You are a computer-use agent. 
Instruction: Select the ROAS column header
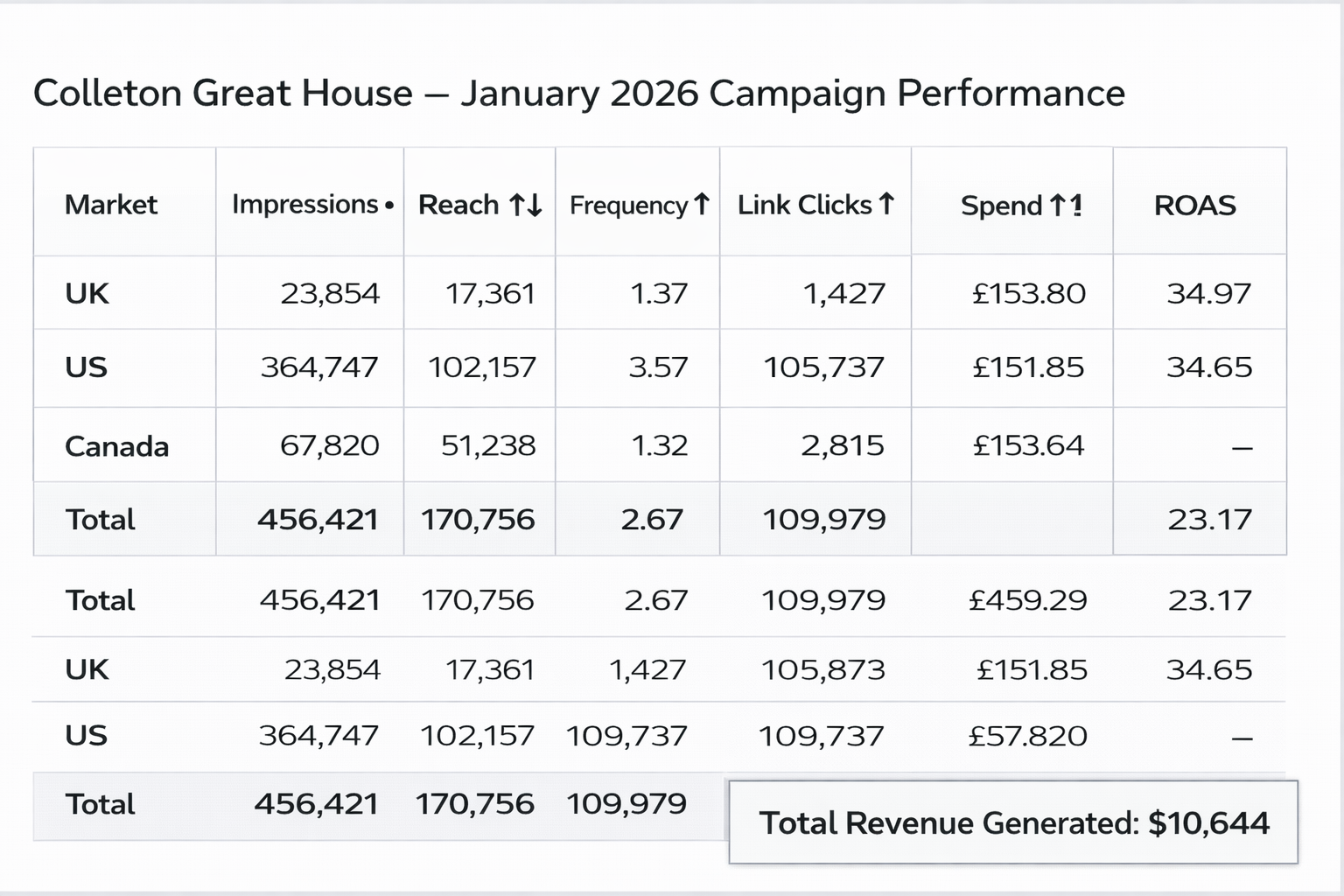click(x=1195, y=205)
